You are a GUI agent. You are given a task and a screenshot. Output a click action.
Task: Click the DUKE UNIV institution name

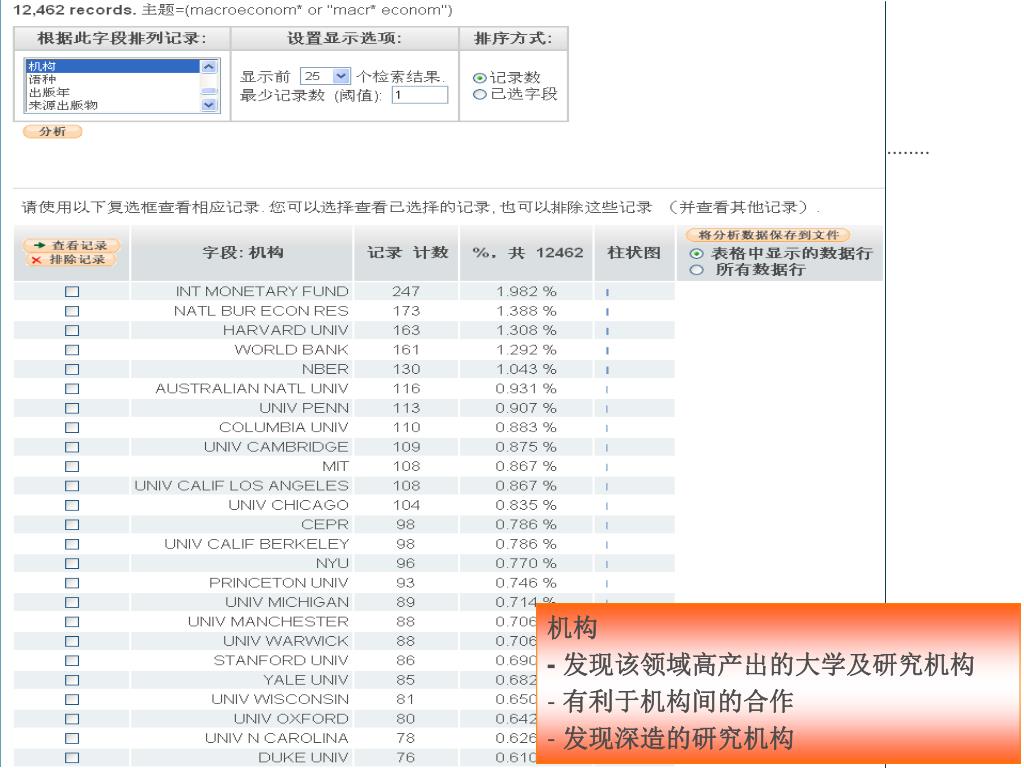click(303, 758)
